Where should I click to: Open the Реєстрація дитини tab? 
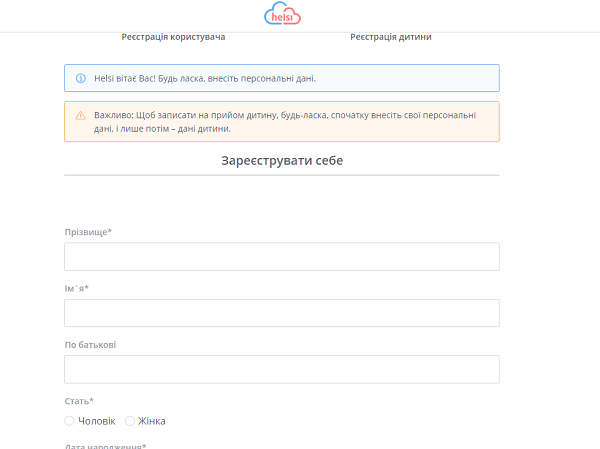click(x=390, y=37)
